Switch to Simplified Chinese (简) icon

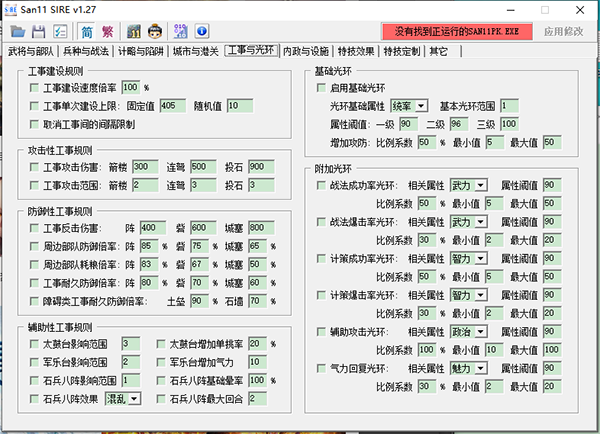[87, 31]
